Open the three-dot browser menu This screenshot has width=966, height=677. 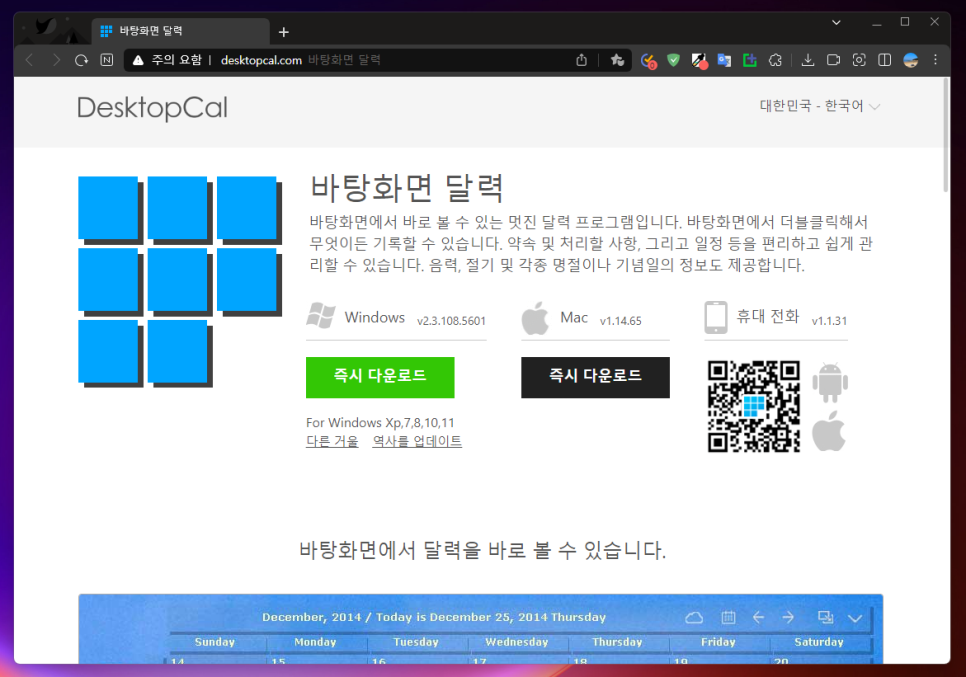tap(935, 60)
